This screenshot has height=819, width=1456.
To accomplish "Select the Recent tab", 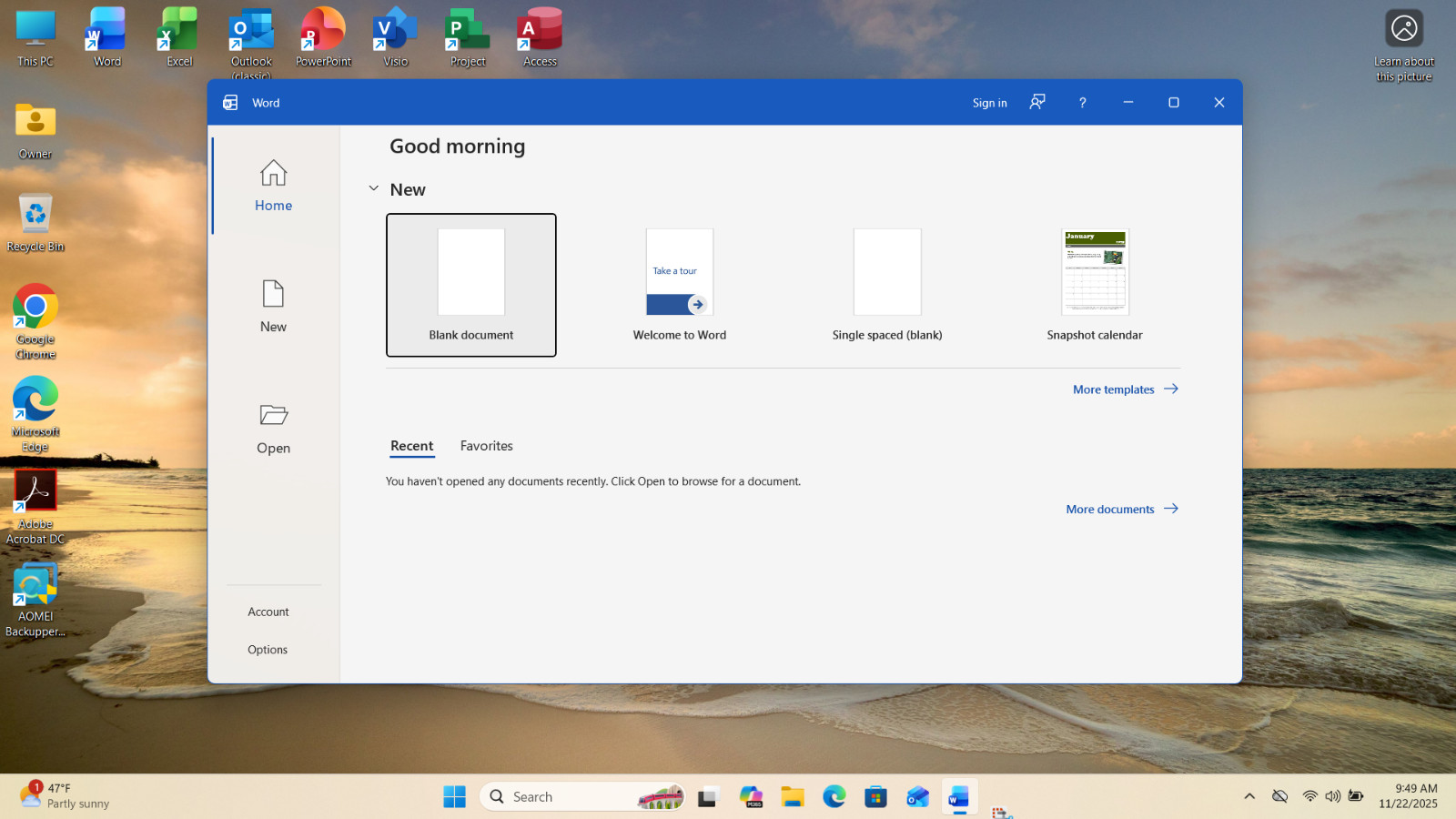I will click(411, 446).
